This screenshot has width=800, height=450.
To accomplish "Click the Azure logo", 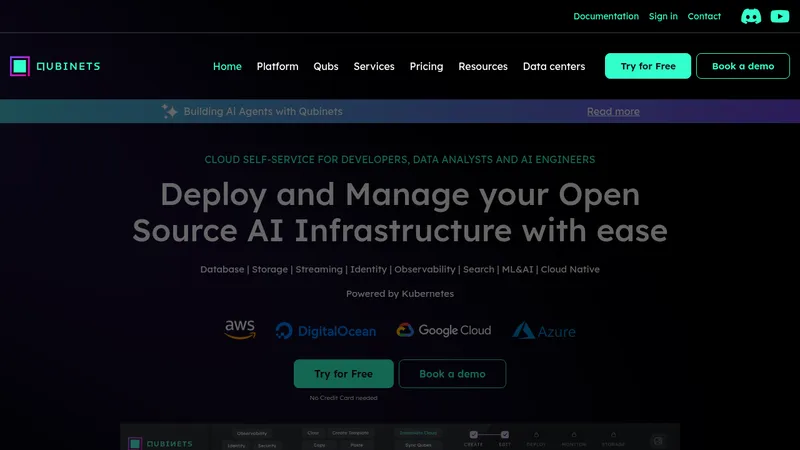I will pyautogui.click(x=544, y=331).
